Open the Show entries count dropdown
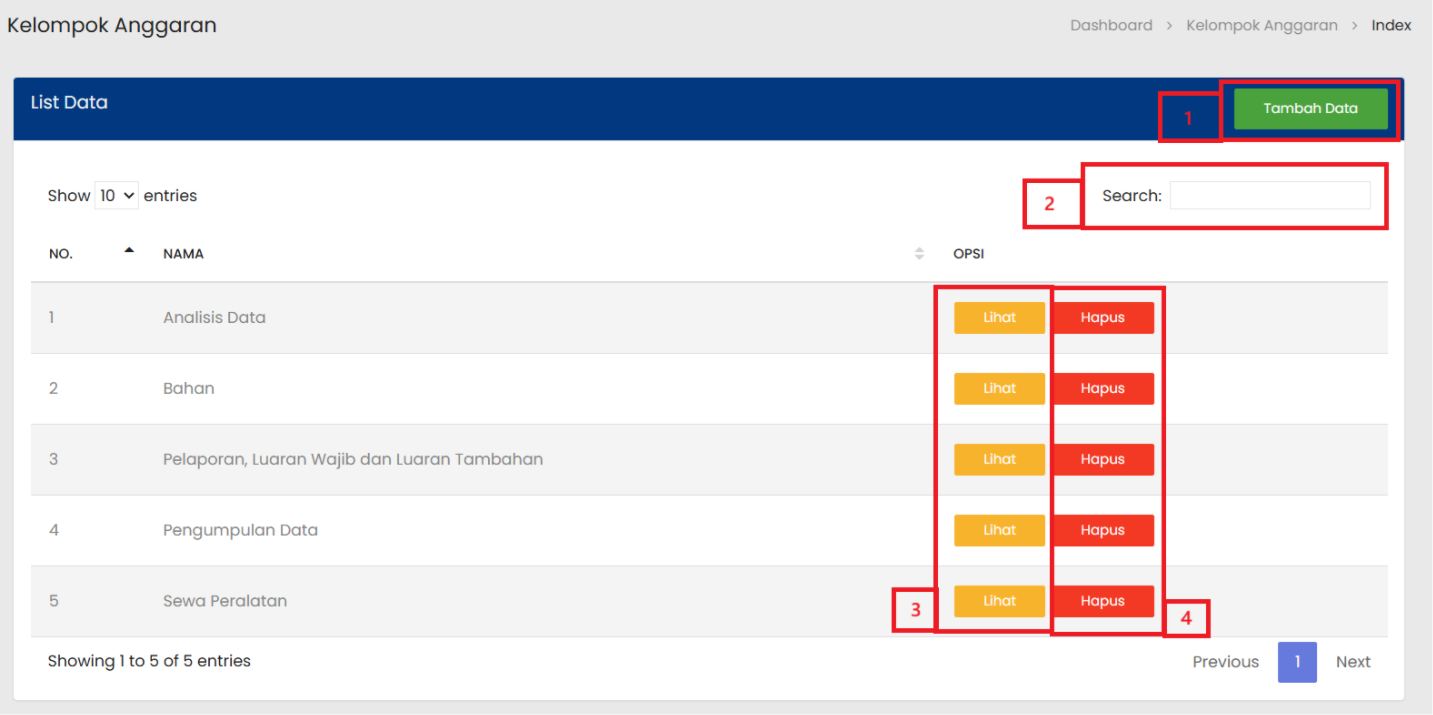Screen dimensions: 1433x715 116,196
